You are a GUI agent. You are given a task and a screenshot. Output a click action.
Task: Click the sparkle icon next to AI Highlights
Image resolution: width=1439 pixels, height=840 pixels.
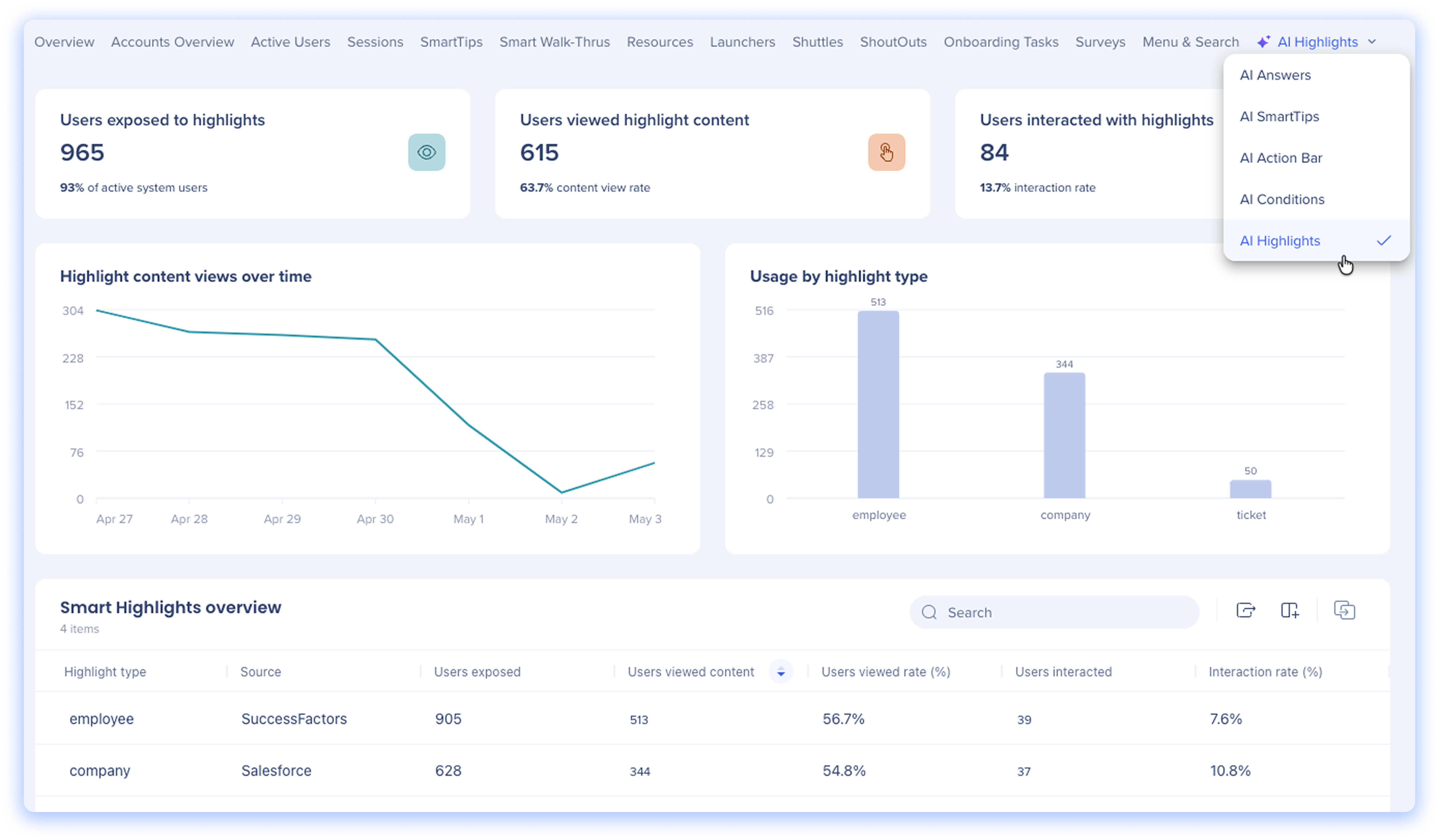[x=1263, y=42]
